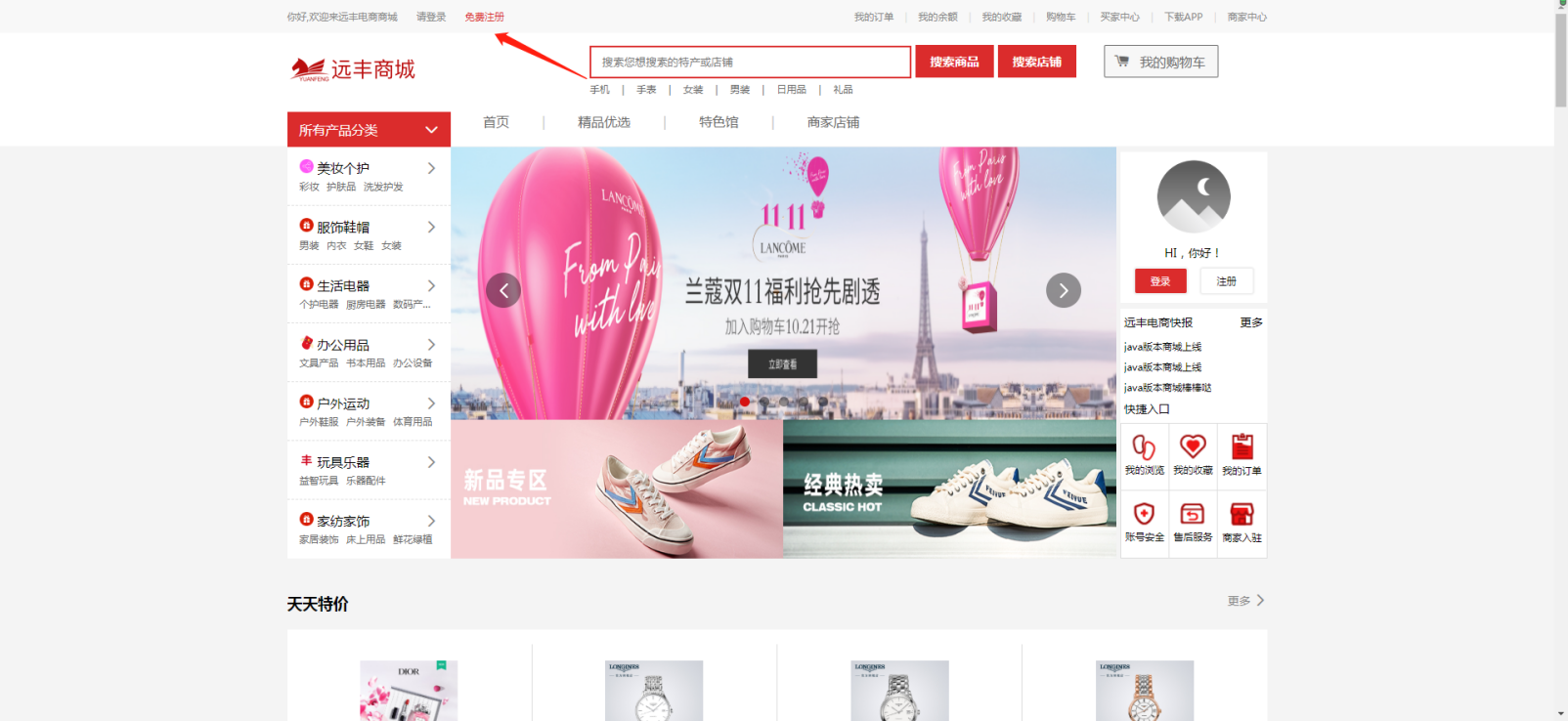Open 我的收藏 heart shortcut icon
The height and width of the screenshot is (721, 1568).
pos(1193,446)
